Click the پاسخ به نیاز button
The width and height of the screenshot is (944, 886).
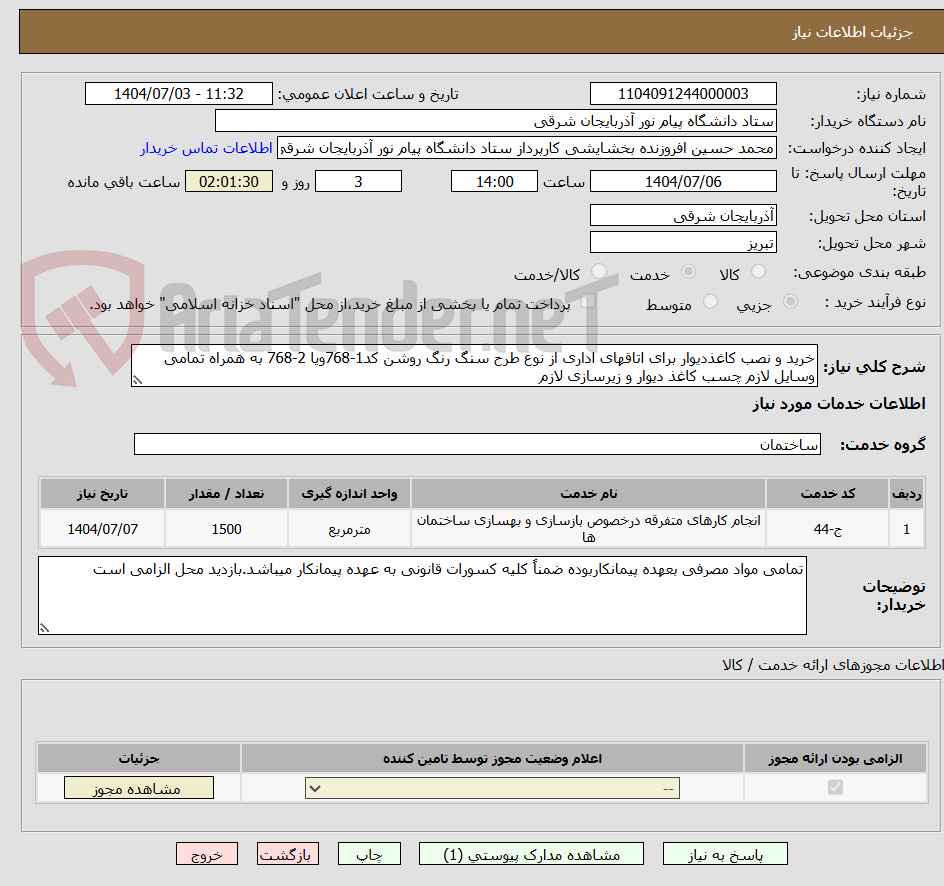pos(725,854)
